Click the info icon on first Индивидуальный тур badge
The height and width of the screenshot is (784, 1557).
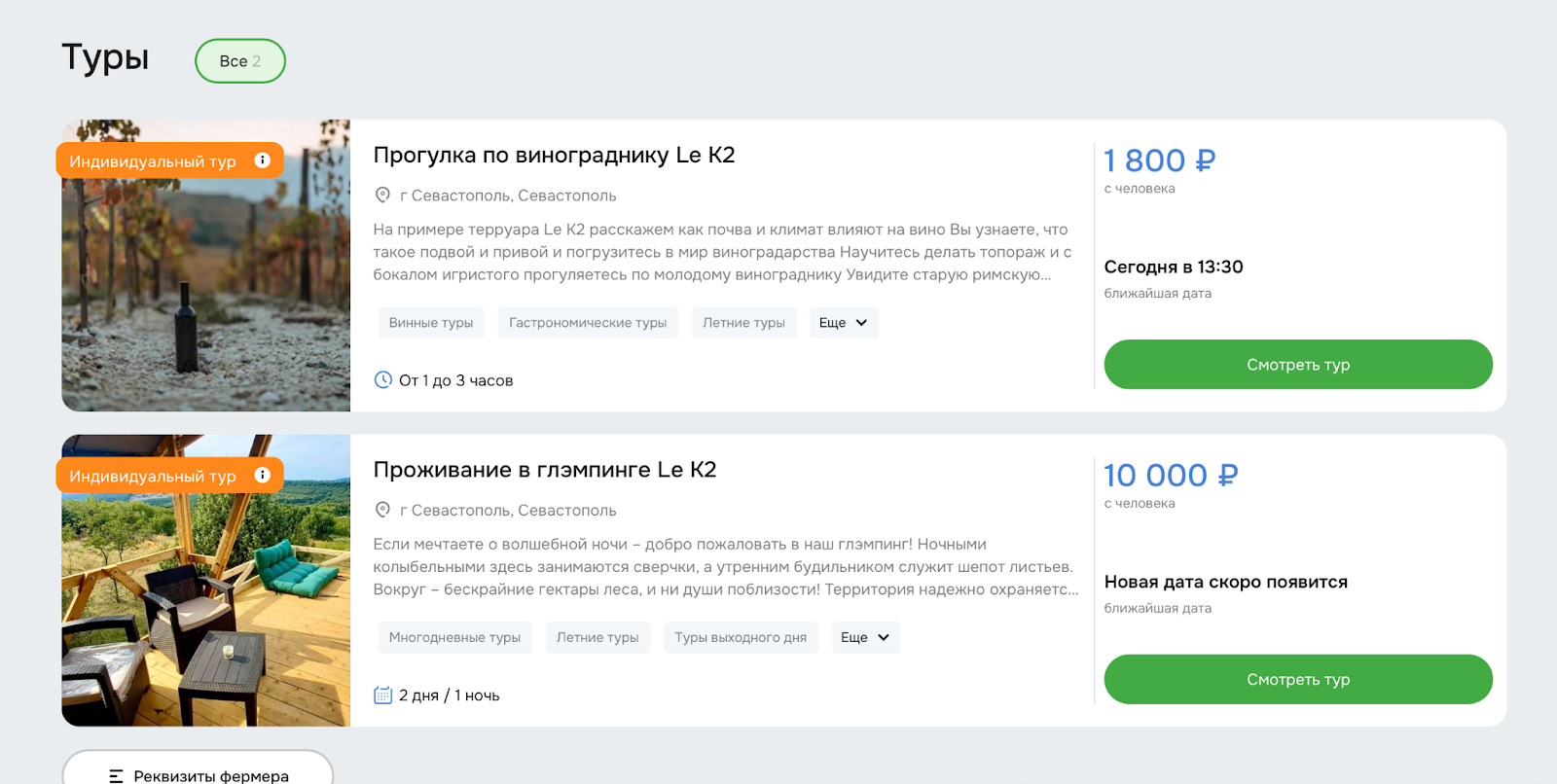pos(263,160)
